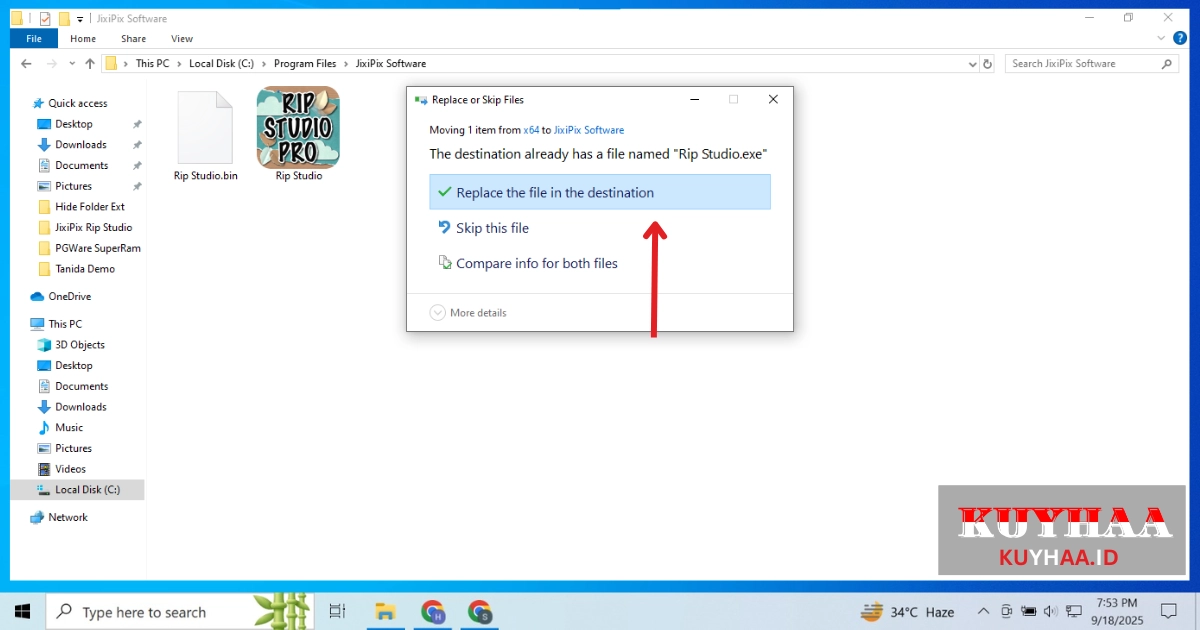Open Downloads under This PC
The image size is (1200, 630).
click(x=80, y=407)
